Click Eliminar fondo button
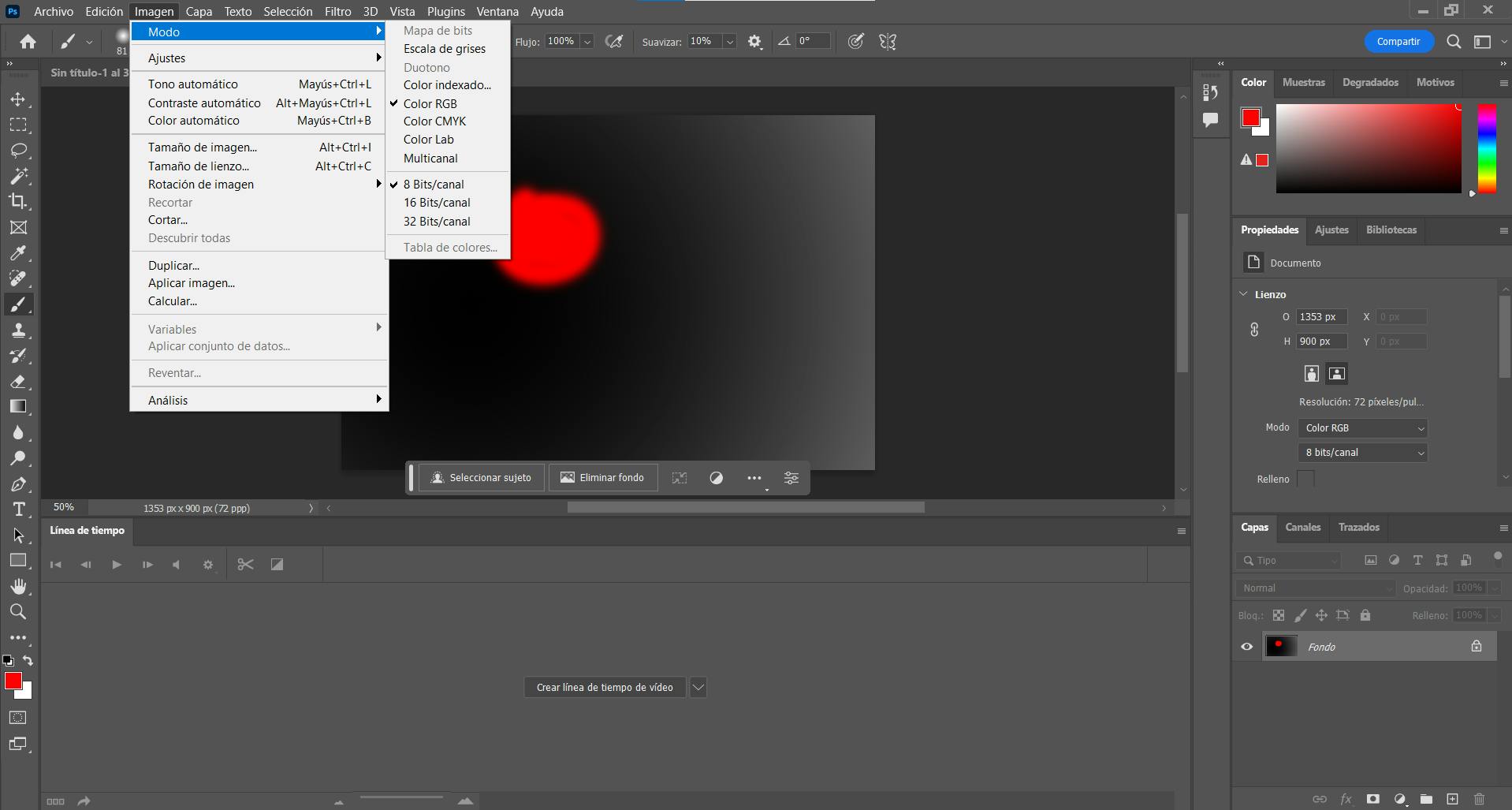 click(602, 478)
